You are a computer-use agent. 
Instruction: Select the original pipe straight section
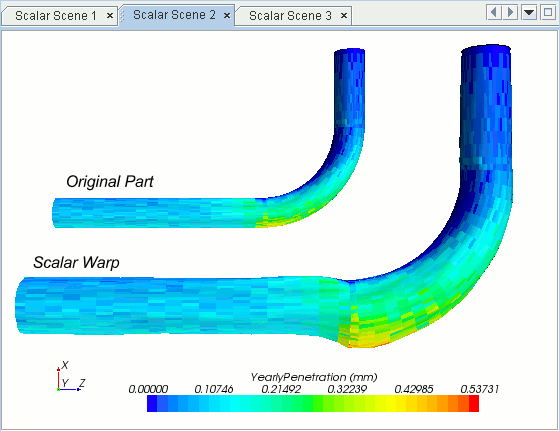(x=154, y=213)
